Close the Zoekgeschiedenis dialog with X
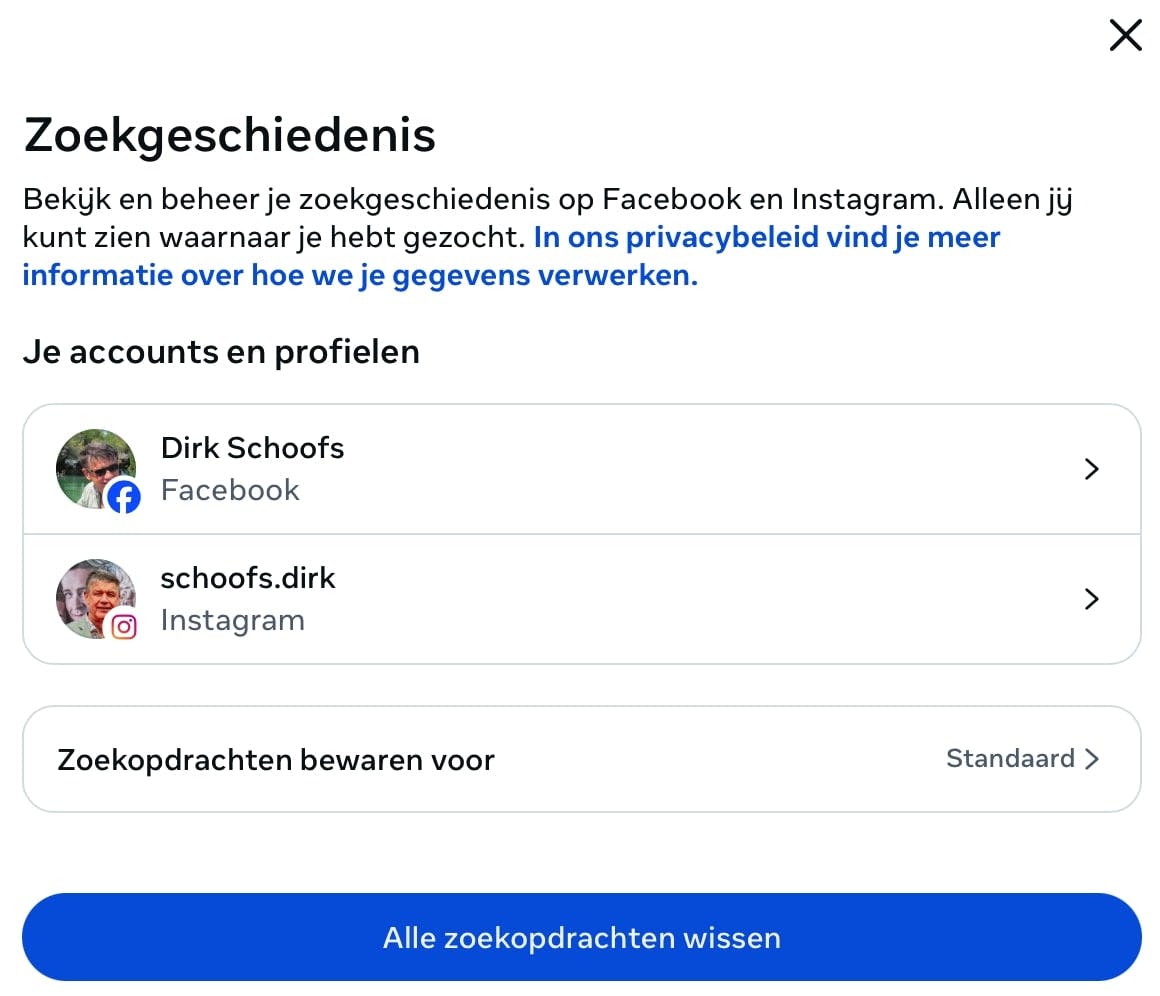This screenshot has width=1160, height=996. click(1125, 36)
